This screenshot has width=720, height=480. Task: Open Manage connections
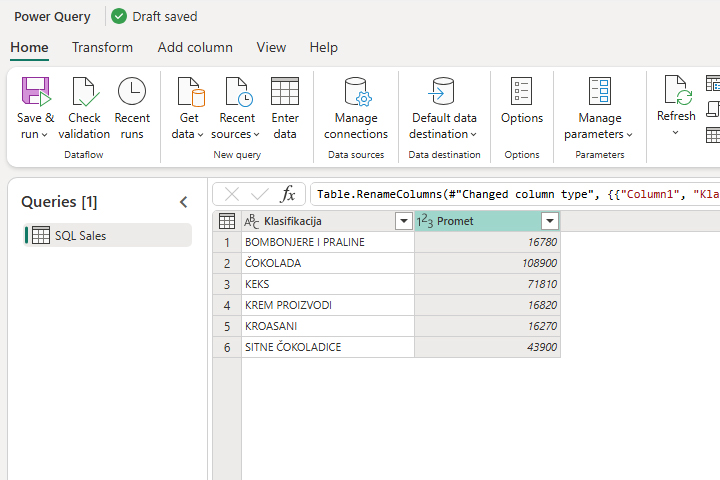[355, 109]
